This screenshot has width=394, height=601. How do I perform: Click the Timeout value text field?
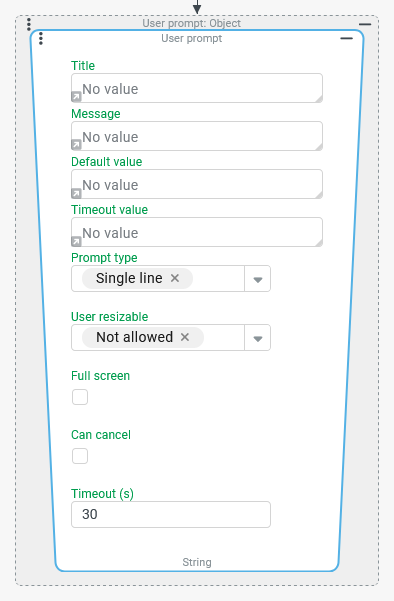point(197,232)
